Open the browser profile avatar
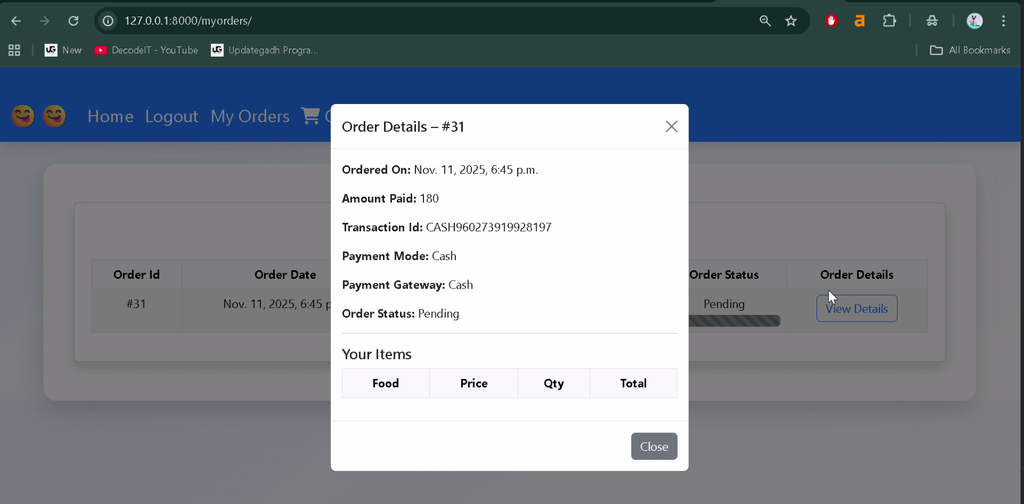Viewport: 1024px width, 504px height. [x=974, y=21]
